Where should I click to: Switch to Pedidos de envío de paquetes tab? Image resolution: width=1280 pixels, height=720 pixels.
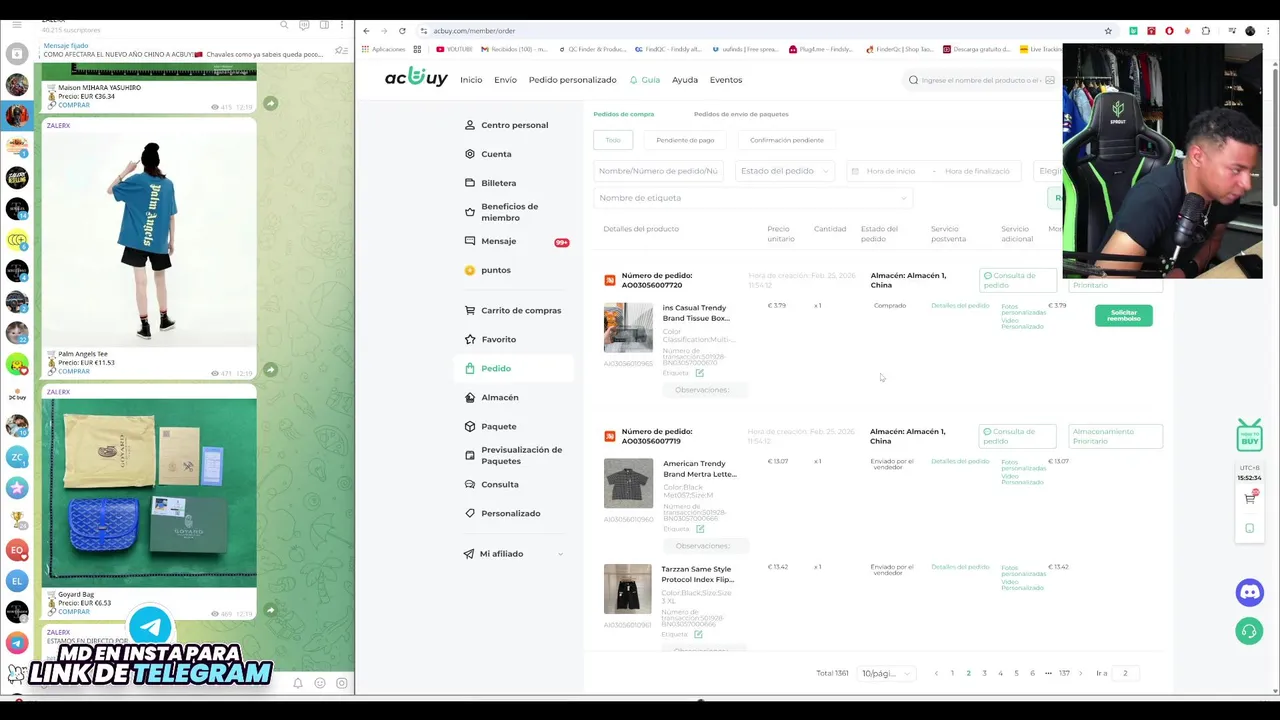pos(741,114)
